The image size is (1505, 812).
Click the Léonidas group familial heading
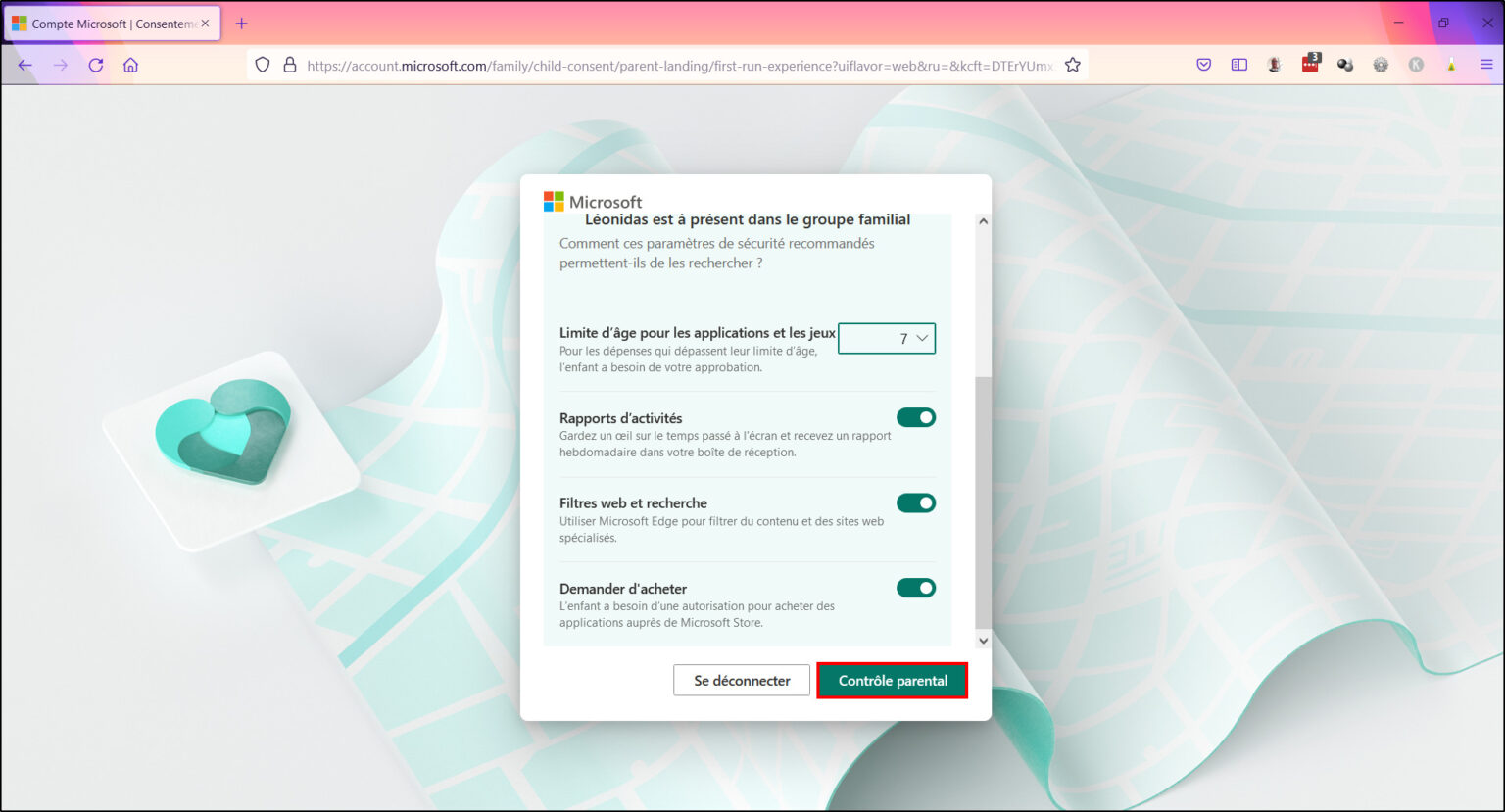pyautogui.click(x=748, y=220)
